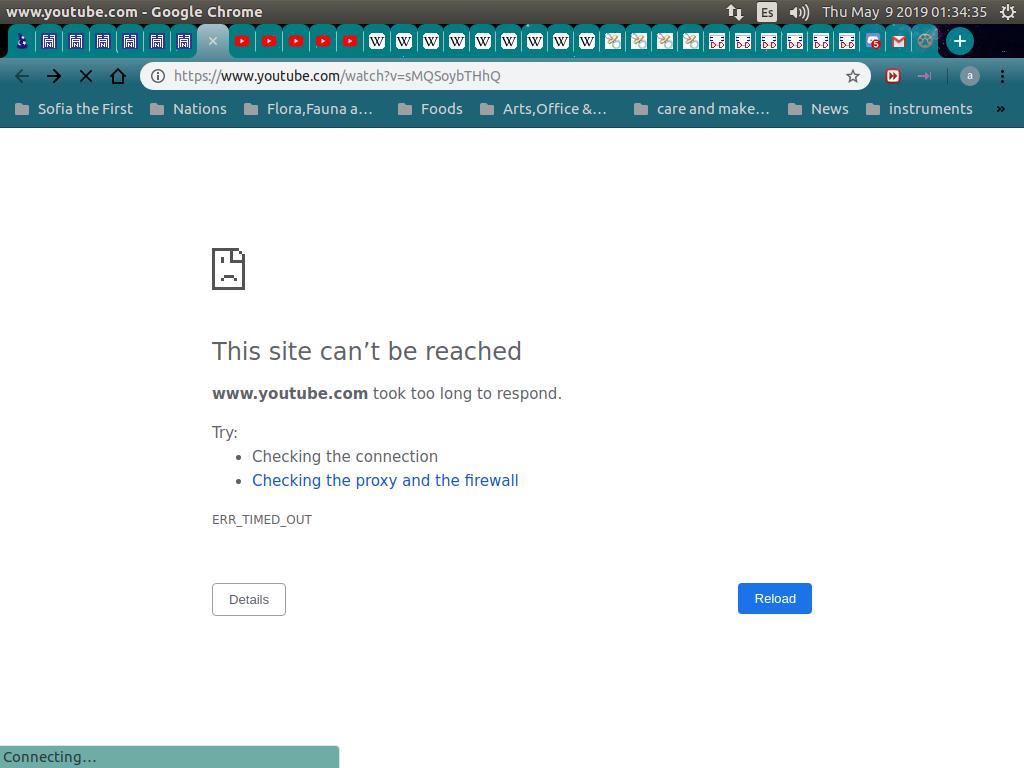Switch to the first Wikipedia tab
Image resolution: width=1024 pixels, height=768 pixels.
[377, 41]
